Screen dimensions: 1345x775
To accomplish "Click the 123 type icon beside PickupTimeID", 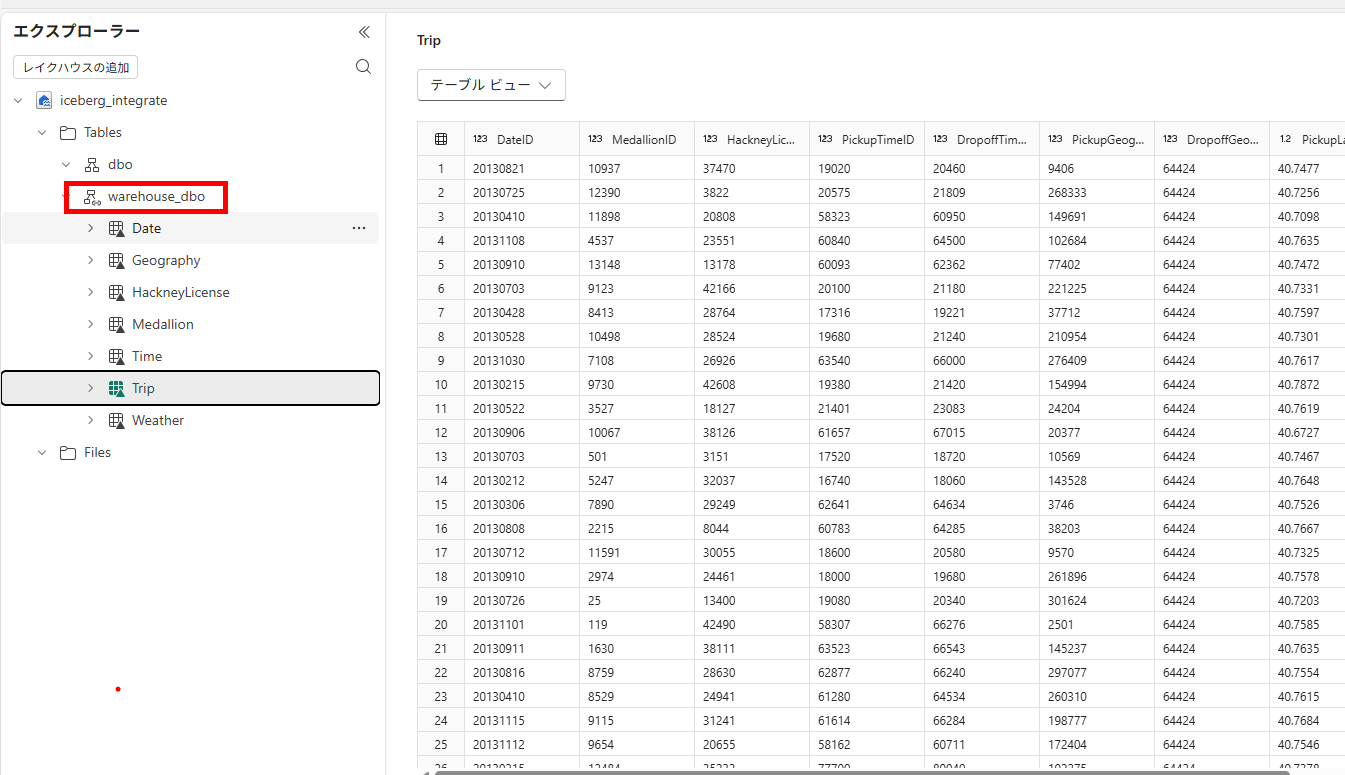I will click(825, 139).
